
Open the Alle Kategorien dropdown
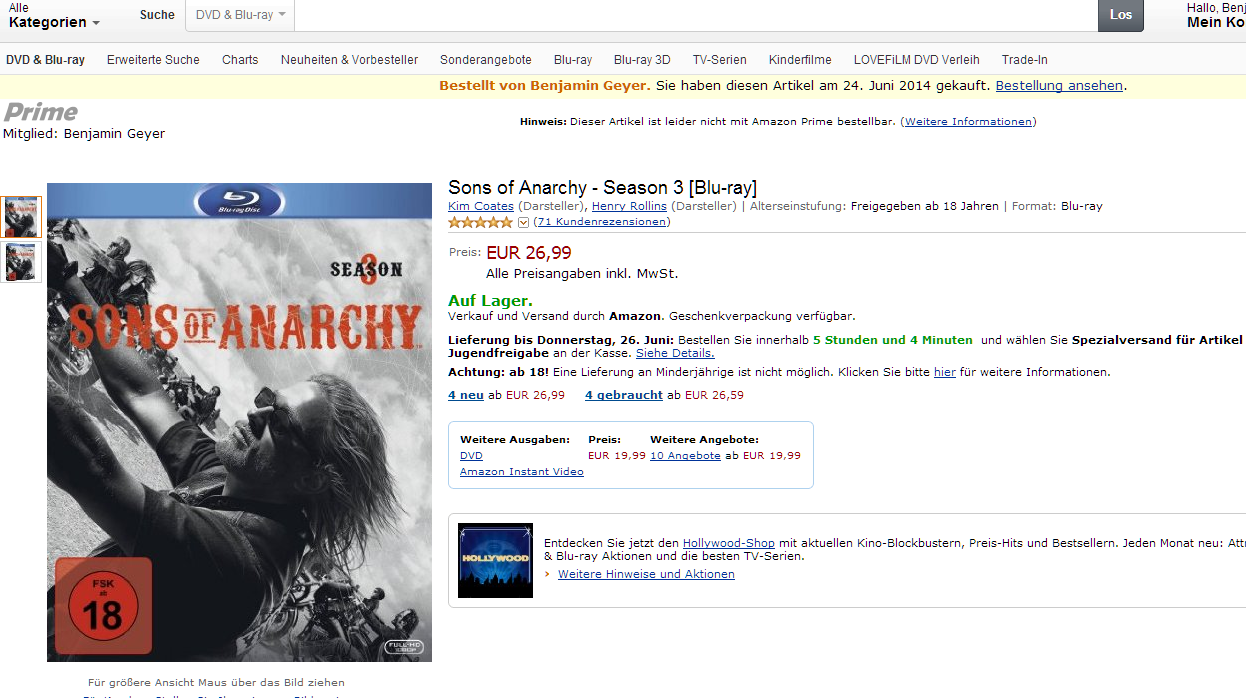coord(54,15)
